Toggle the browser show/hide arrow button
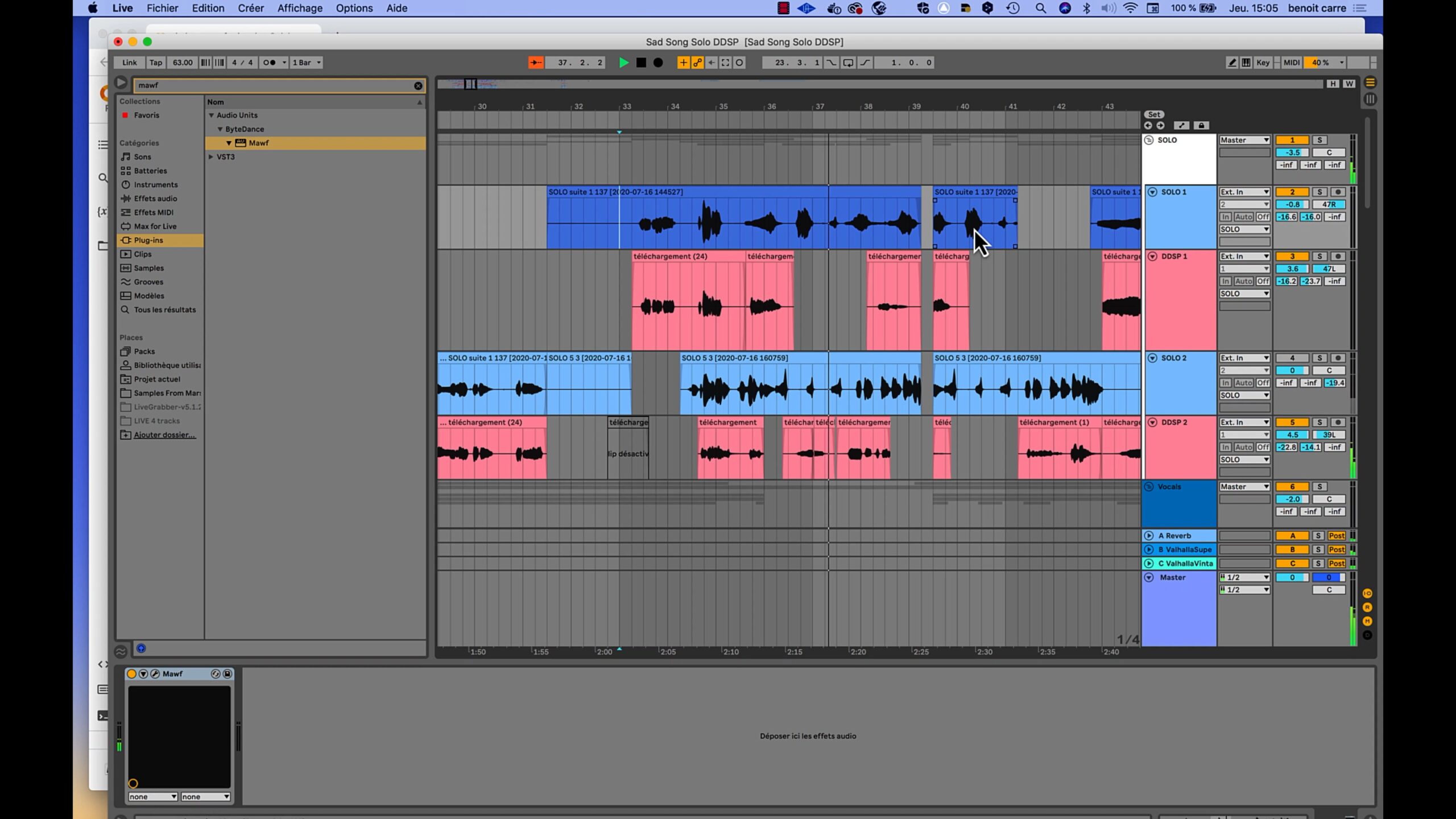 [x=121, y=83]
